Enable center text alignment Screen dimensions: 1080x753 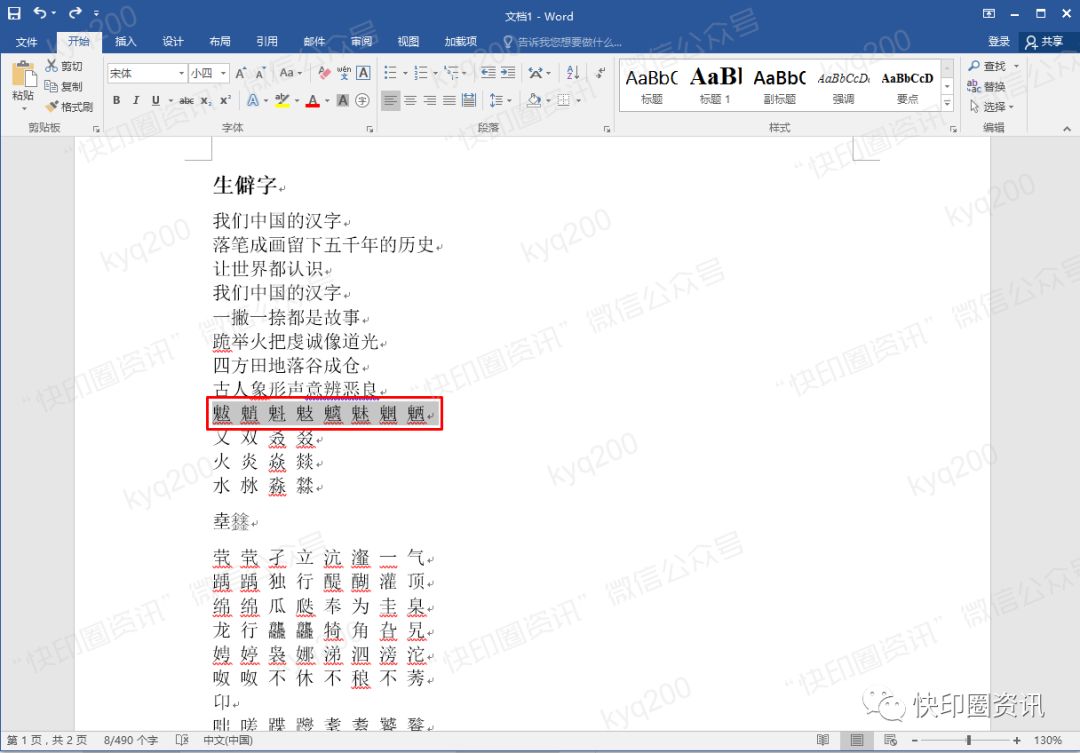point(411,101)
